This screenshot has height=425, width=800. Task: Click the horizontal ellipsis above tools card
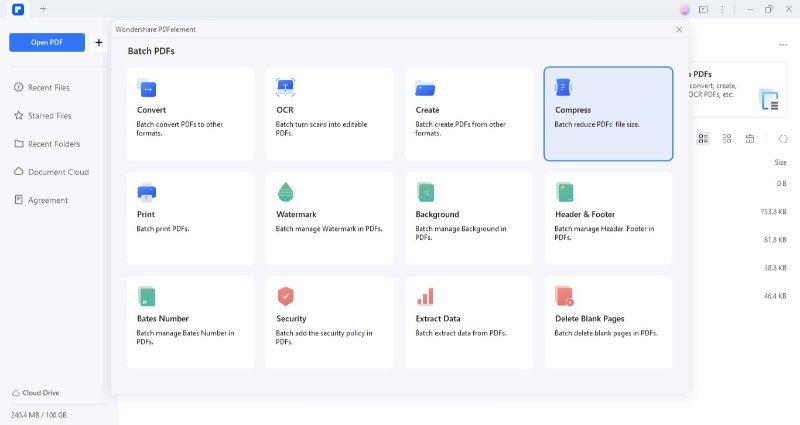(783, 45)
